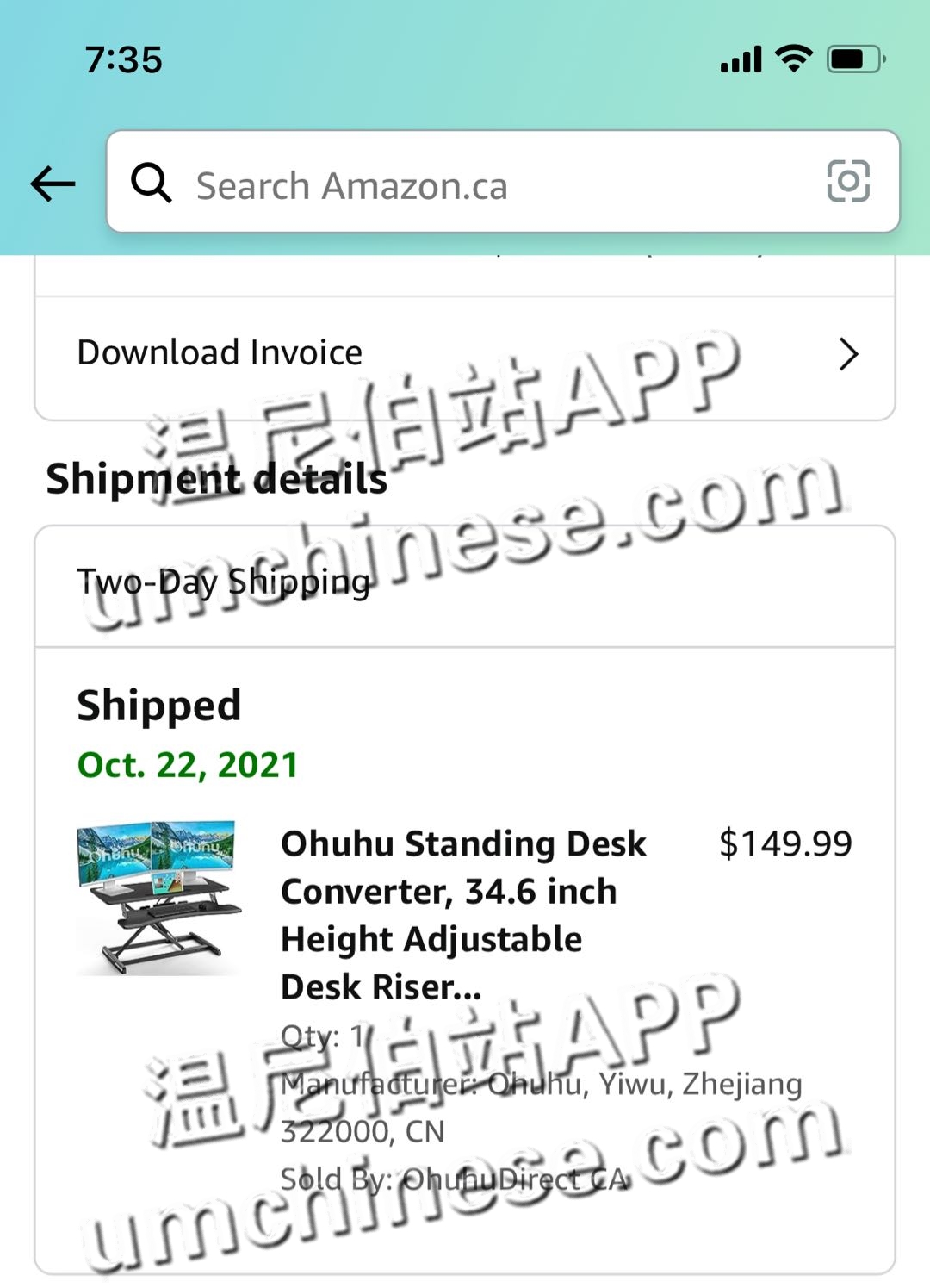Open the Download Invoice option
Screen dimensions: 930x1288
click(x=220, y=352)
